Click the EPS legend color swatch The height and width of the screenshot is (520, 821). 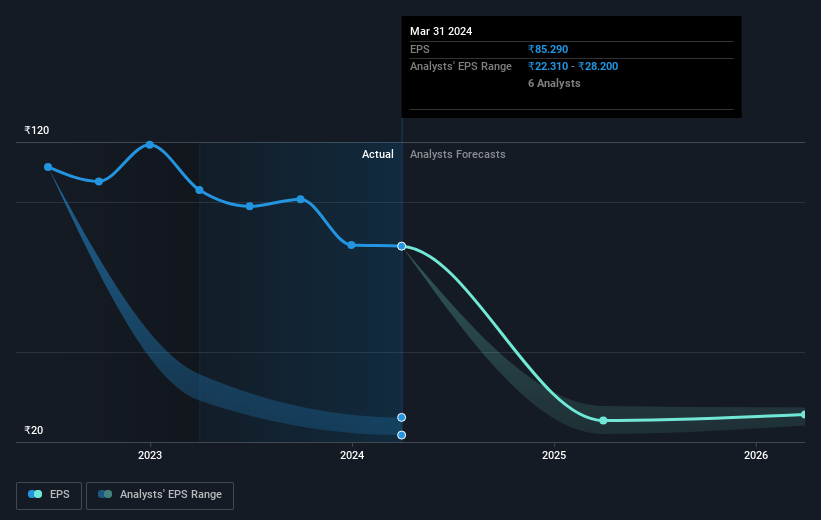[35, 494]
